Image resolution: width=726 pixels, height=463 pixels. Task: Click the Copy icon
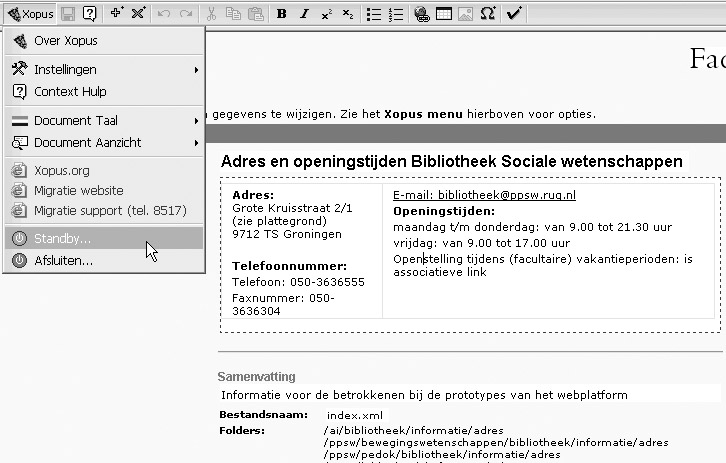click(233, 14)
